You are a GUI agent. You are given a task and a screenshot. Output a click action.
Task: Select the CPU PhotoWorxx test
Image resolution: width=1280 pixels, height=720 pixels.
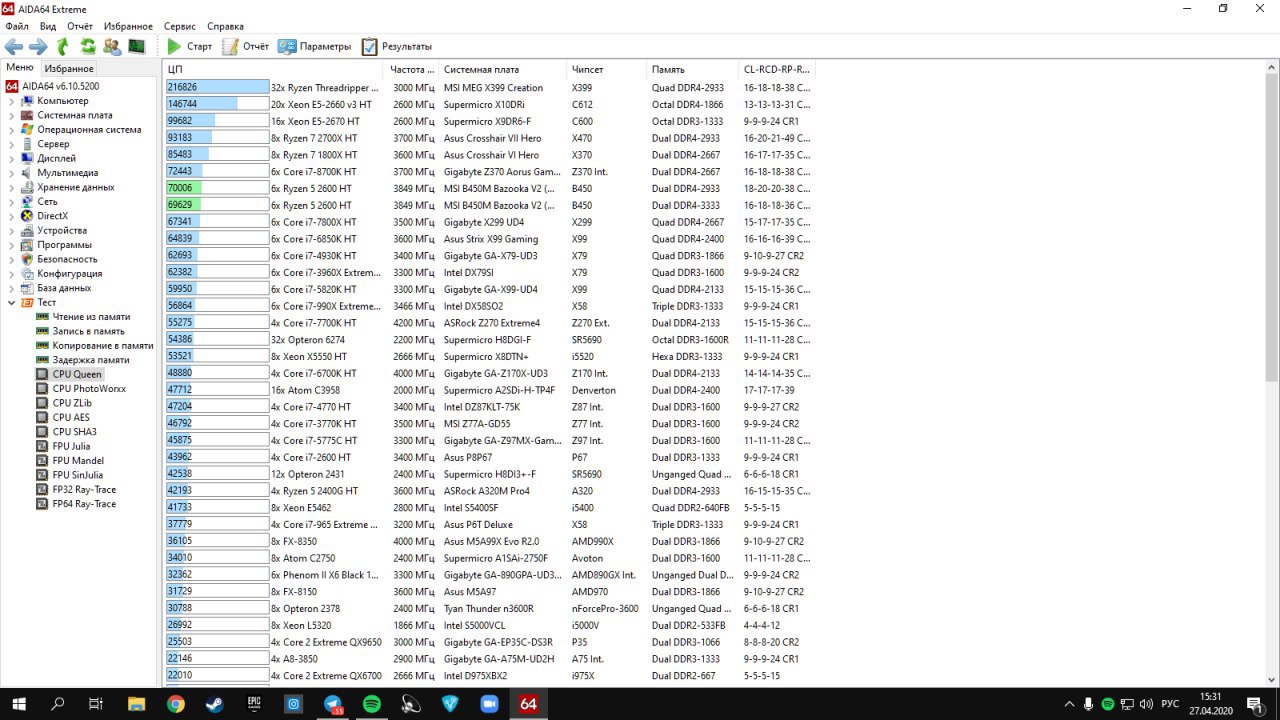[x=89, y=389]
